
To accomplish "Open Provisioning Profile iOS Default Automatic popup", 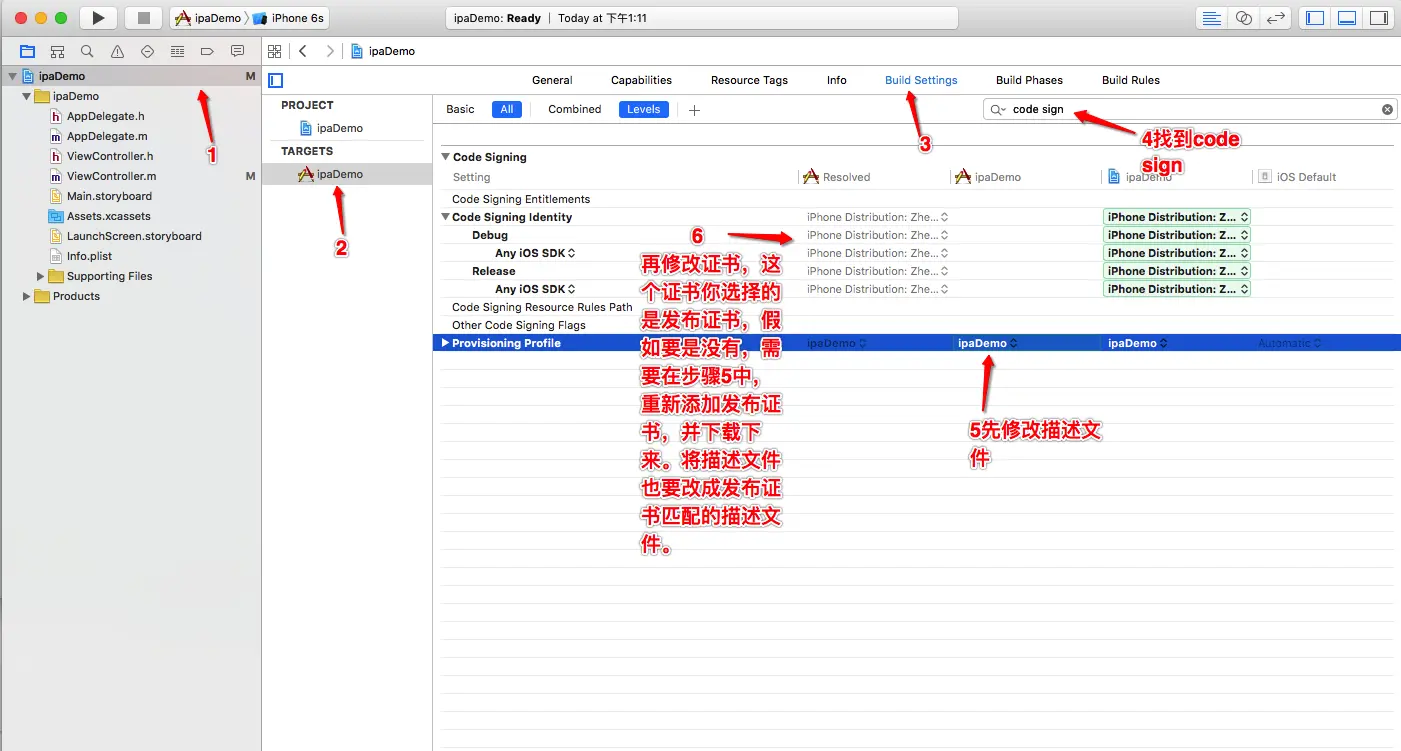I will [1289, 343].
